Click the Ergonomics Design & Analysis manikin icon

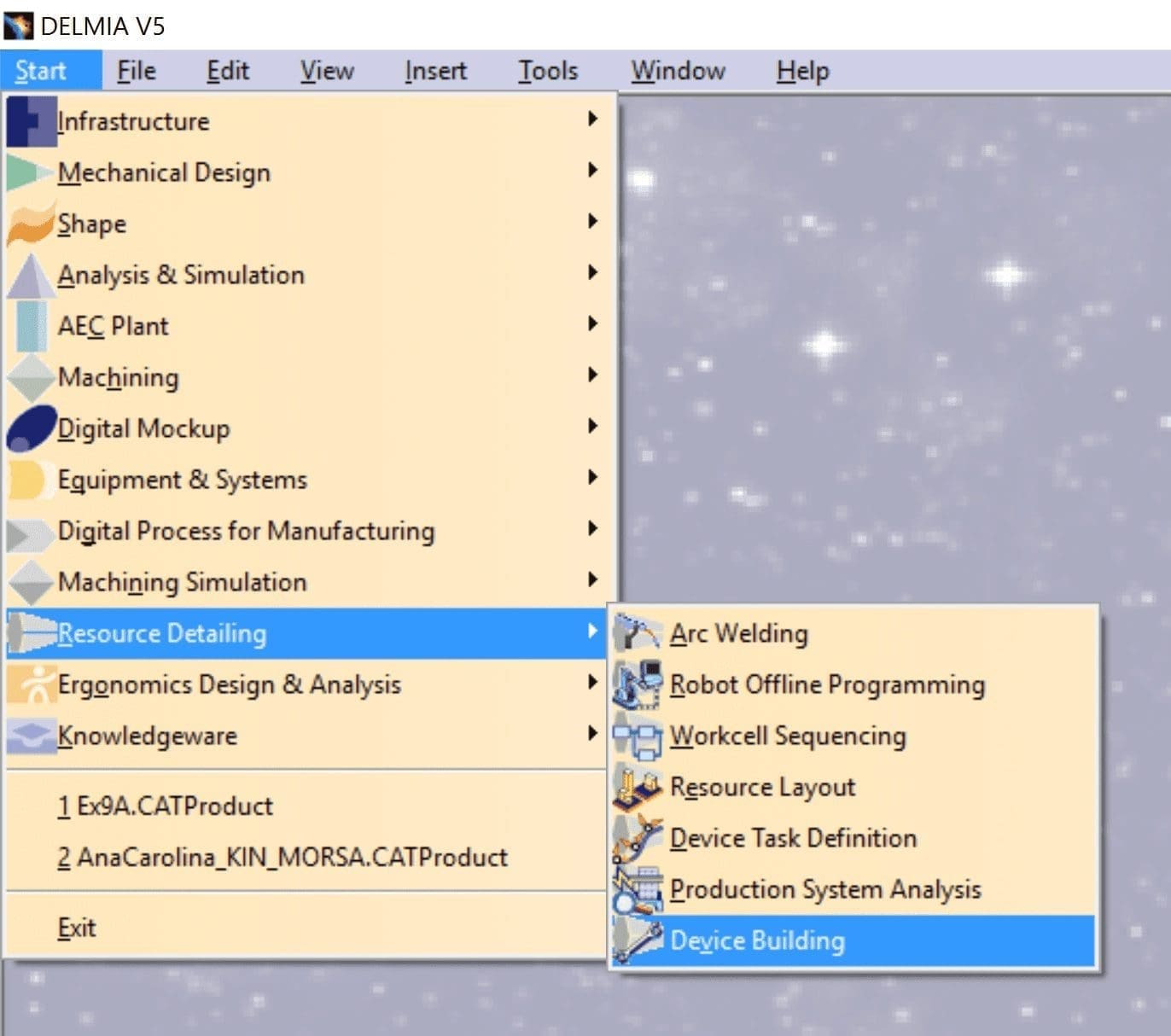tap(31, 684)
